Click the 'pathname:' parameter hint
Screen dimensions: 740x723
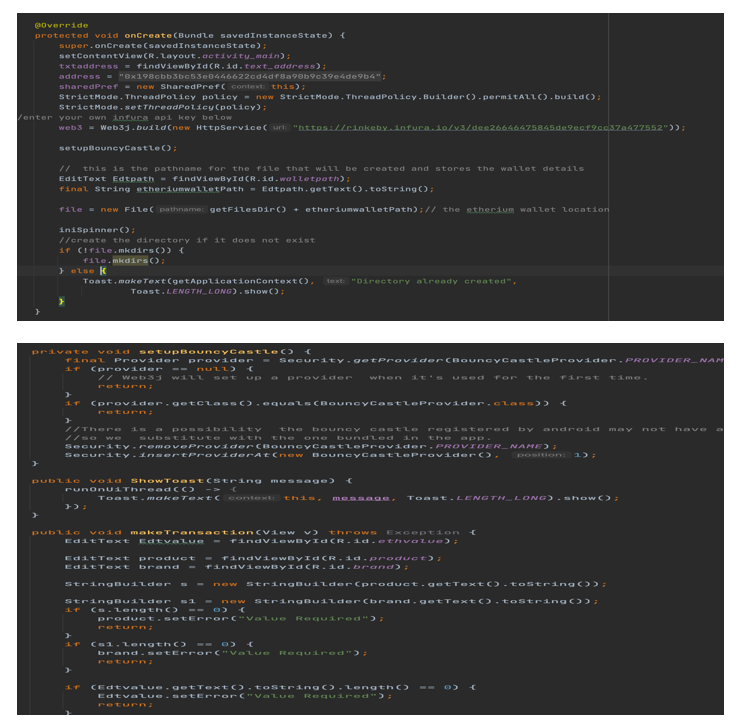click(x=182, y=210)
